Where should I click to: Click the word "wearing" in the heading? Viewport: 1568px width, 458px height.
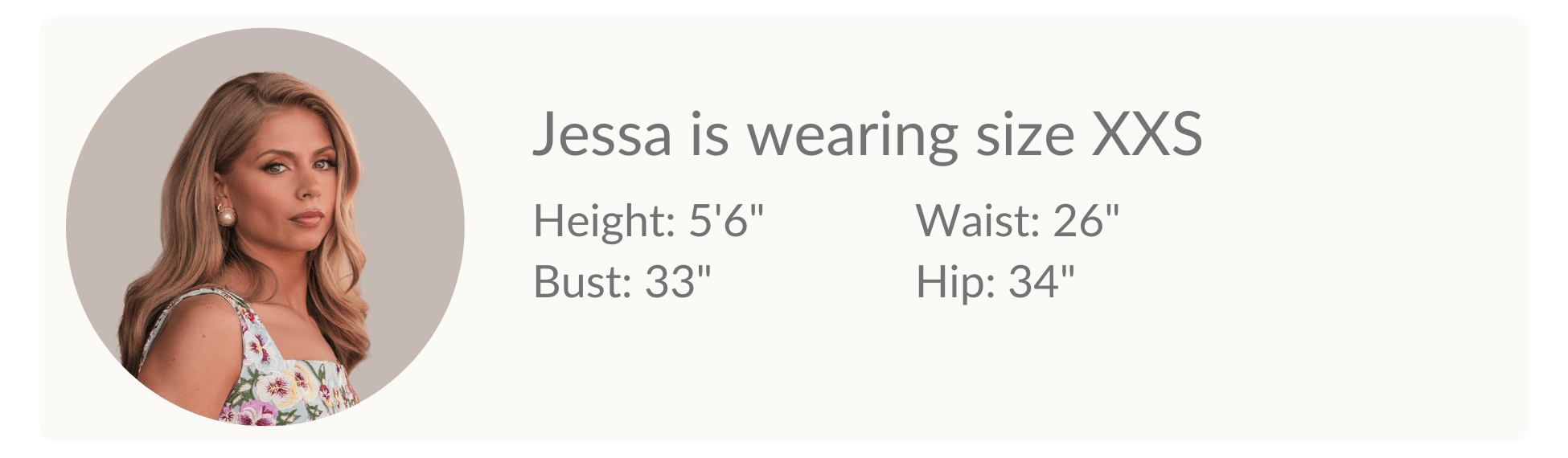(852, 137)
